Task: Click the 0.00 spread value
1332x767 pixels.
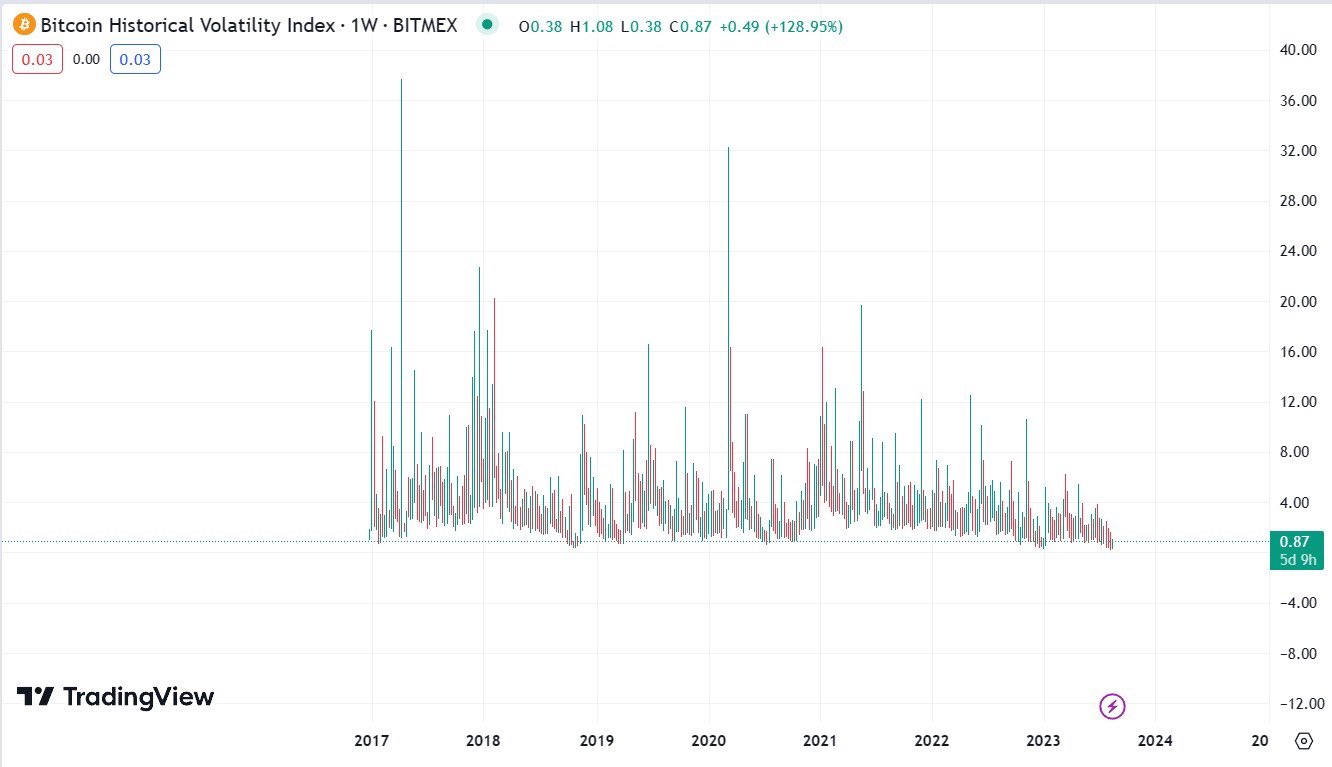Action: (86, 60)
